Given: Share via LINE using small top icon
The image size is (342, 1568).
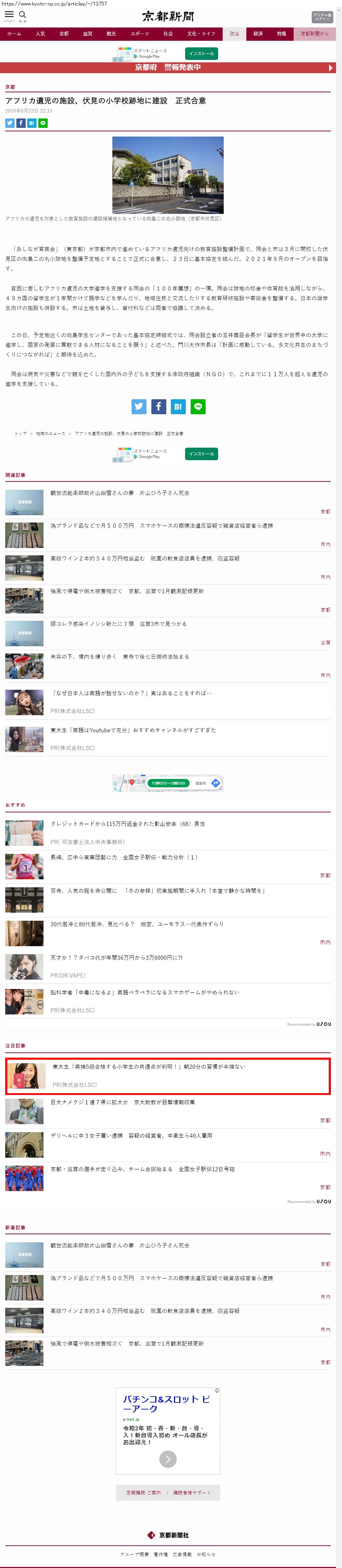Looking at the screenshot, I should tap(43, 123).
